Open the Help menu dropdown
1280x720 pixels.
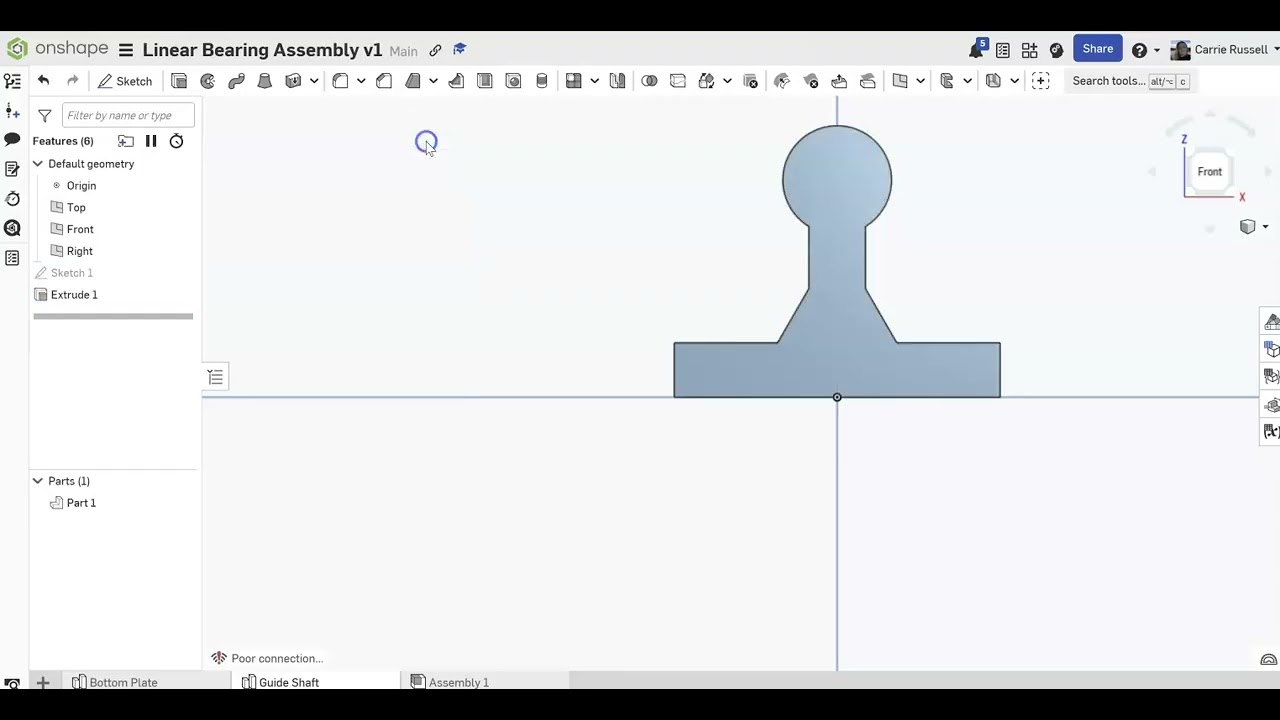point(1145,50)
